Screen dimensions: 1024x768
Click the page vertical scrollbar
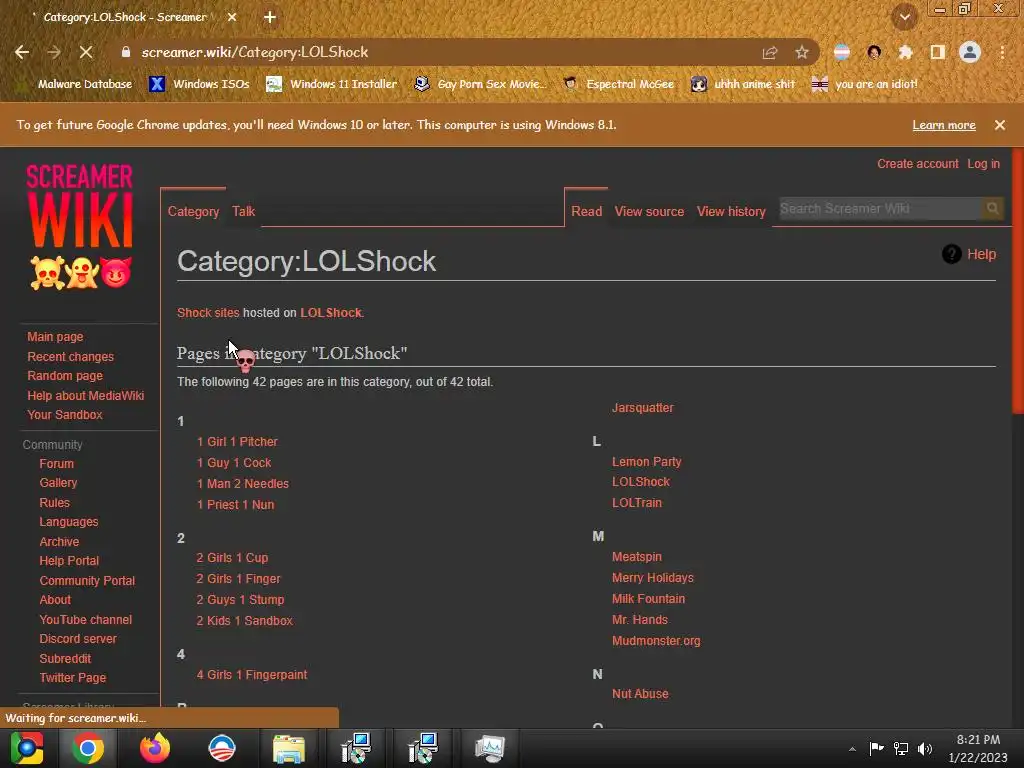[x=1017, y=281]
